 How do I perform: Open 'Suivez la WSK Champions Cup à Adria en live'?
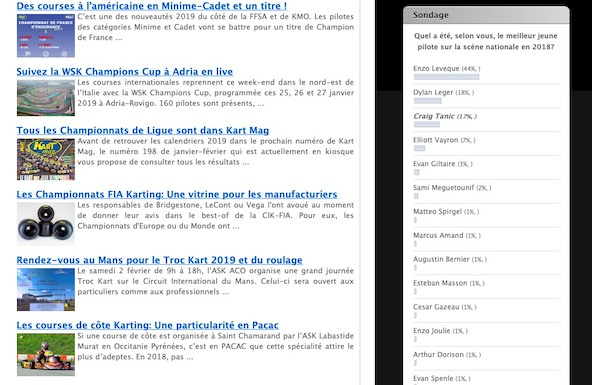click(125, 72)
